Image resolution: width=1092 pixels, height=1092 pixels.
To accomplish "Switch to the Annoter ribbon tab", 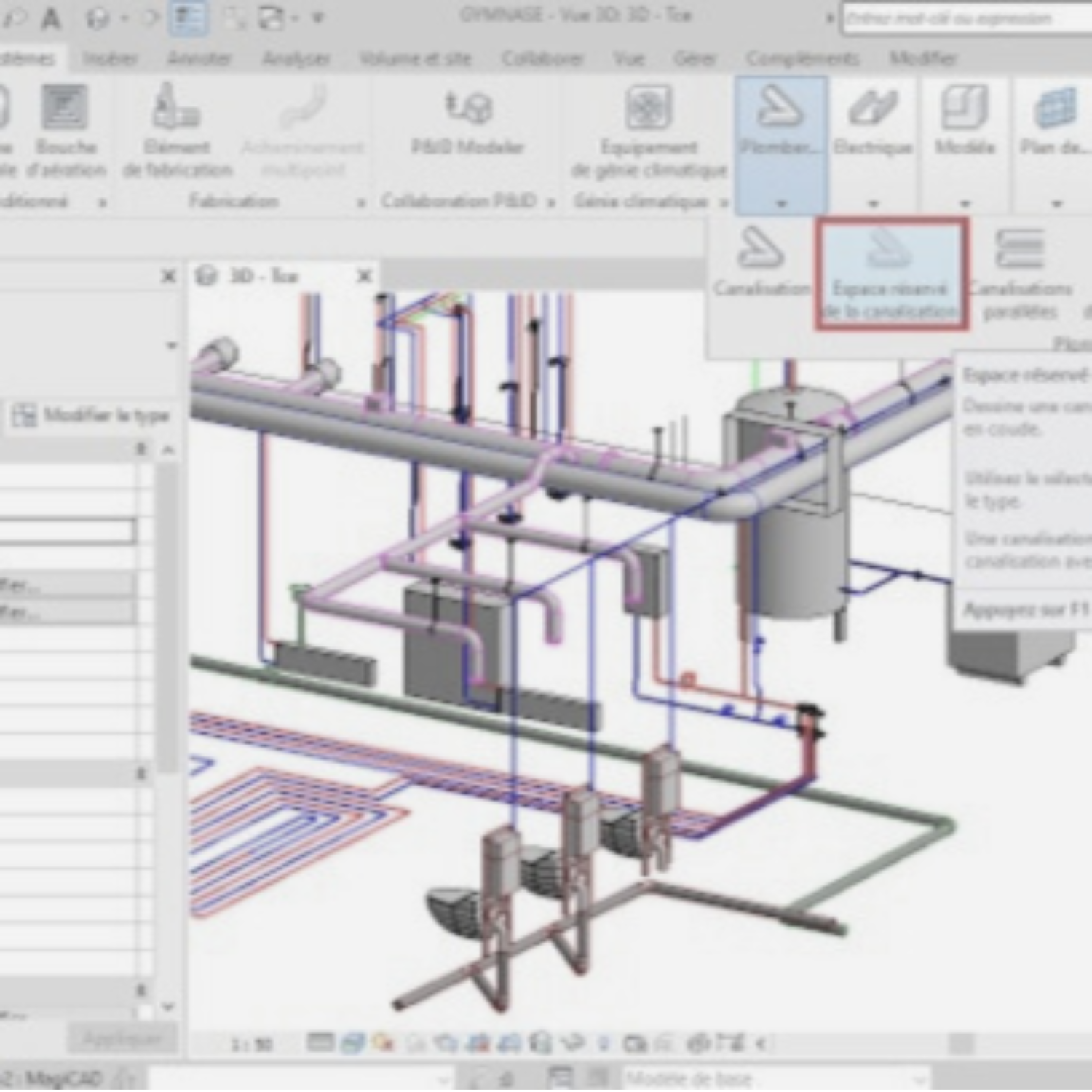I will pyautogui.click(x=199, y=58).
